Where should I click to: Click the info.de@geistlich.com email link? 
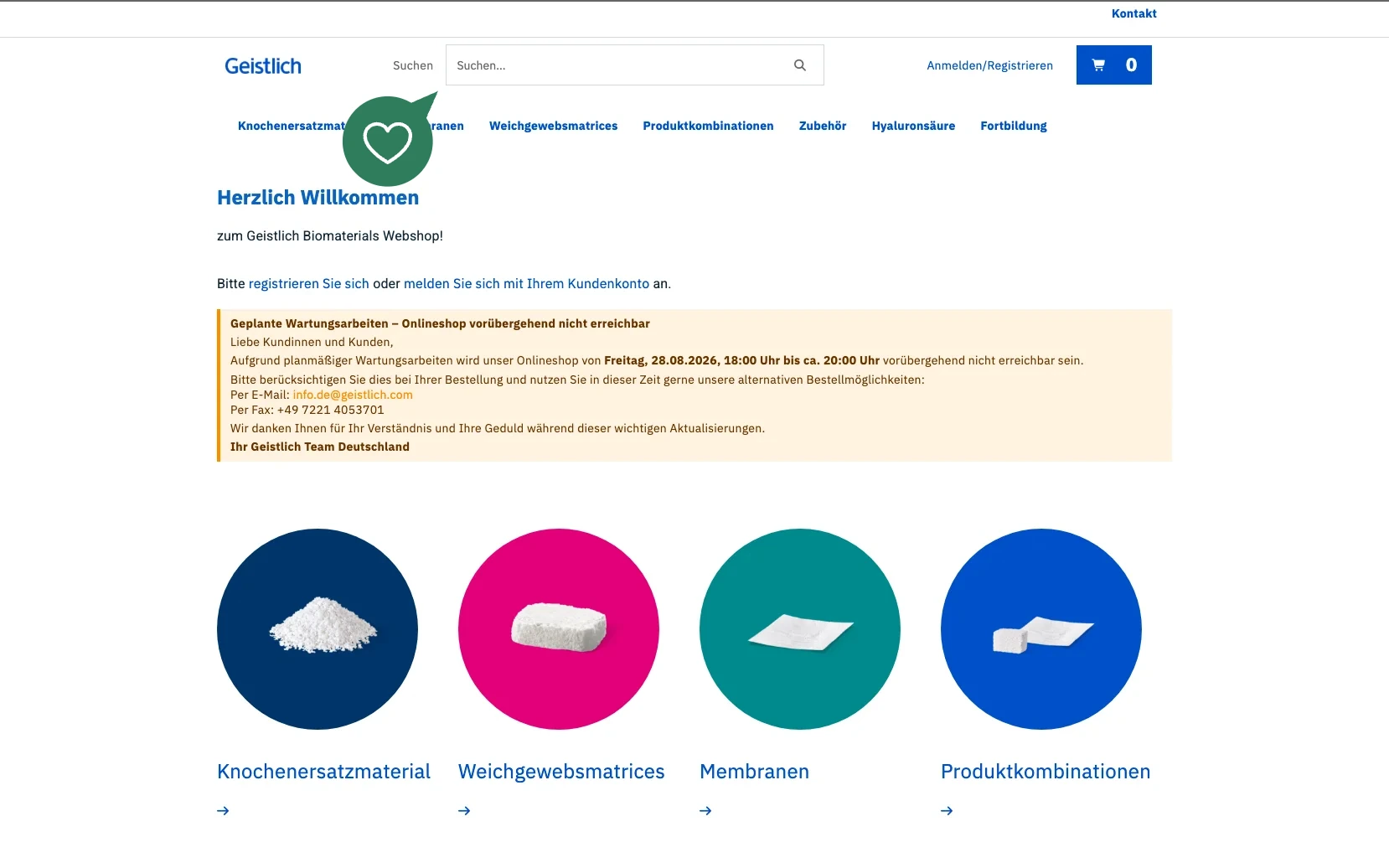tap(353, 395)
